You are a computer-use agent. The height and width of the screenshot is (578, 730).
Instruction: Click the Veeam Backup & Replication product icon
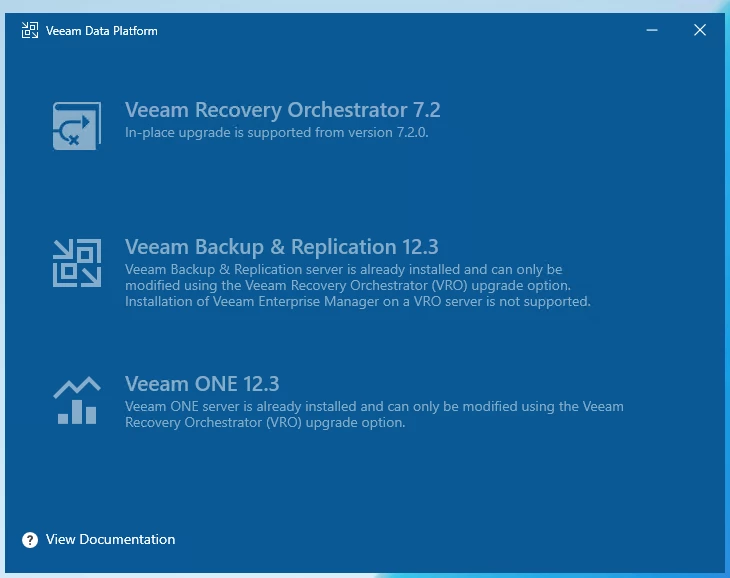point(77,263)
